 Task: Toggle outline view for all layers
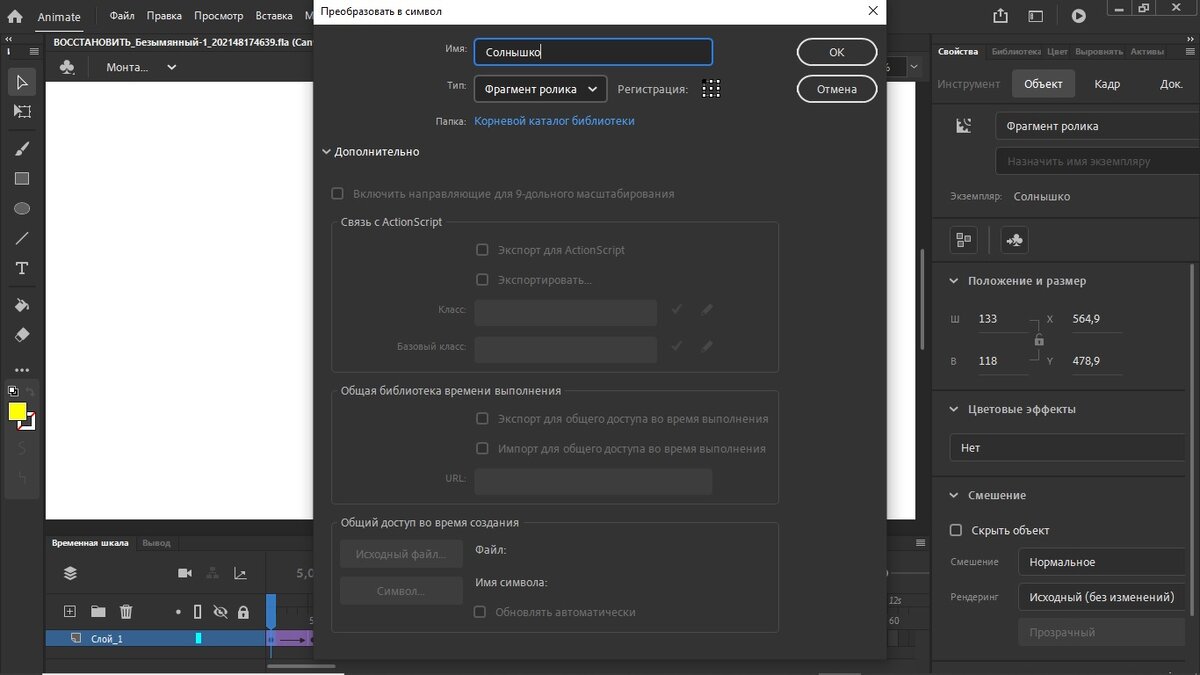(197, 611)
